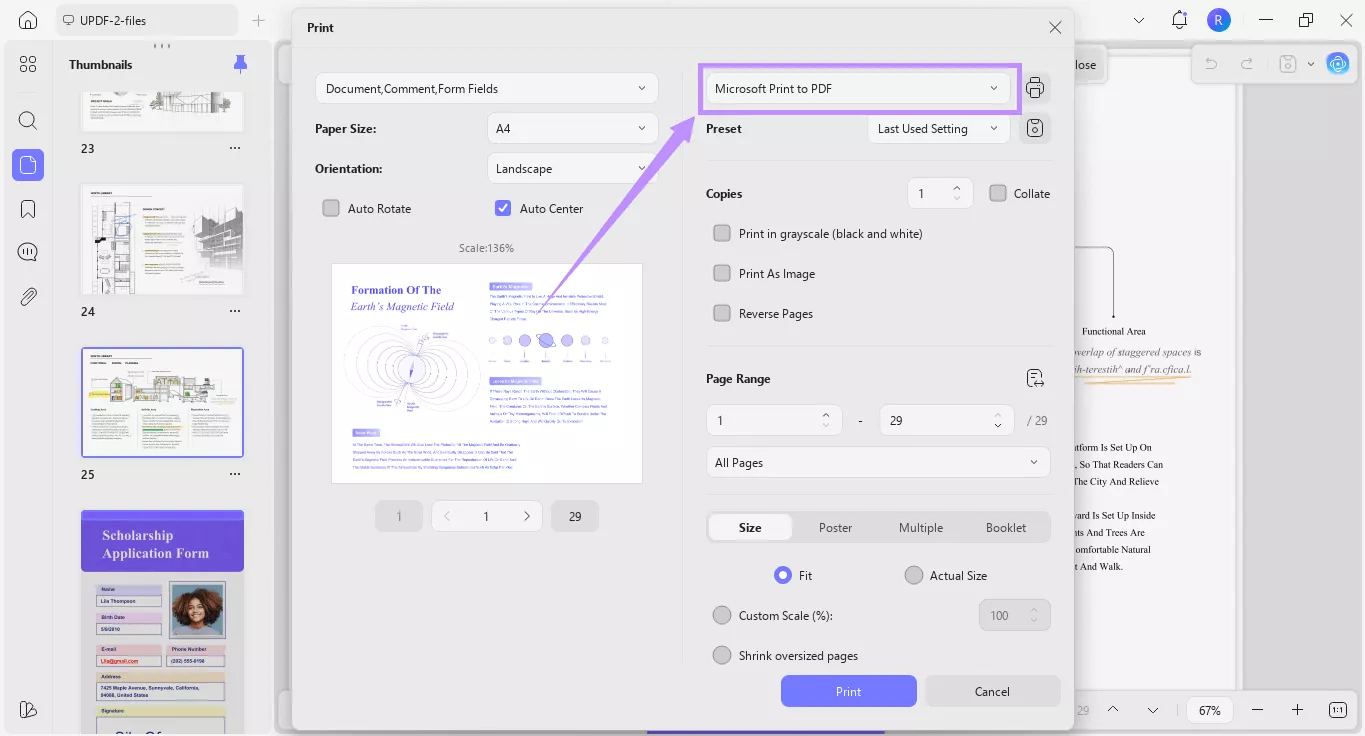Pin the Thumbnails panel

pyautogui.click(x=240, y=64)
